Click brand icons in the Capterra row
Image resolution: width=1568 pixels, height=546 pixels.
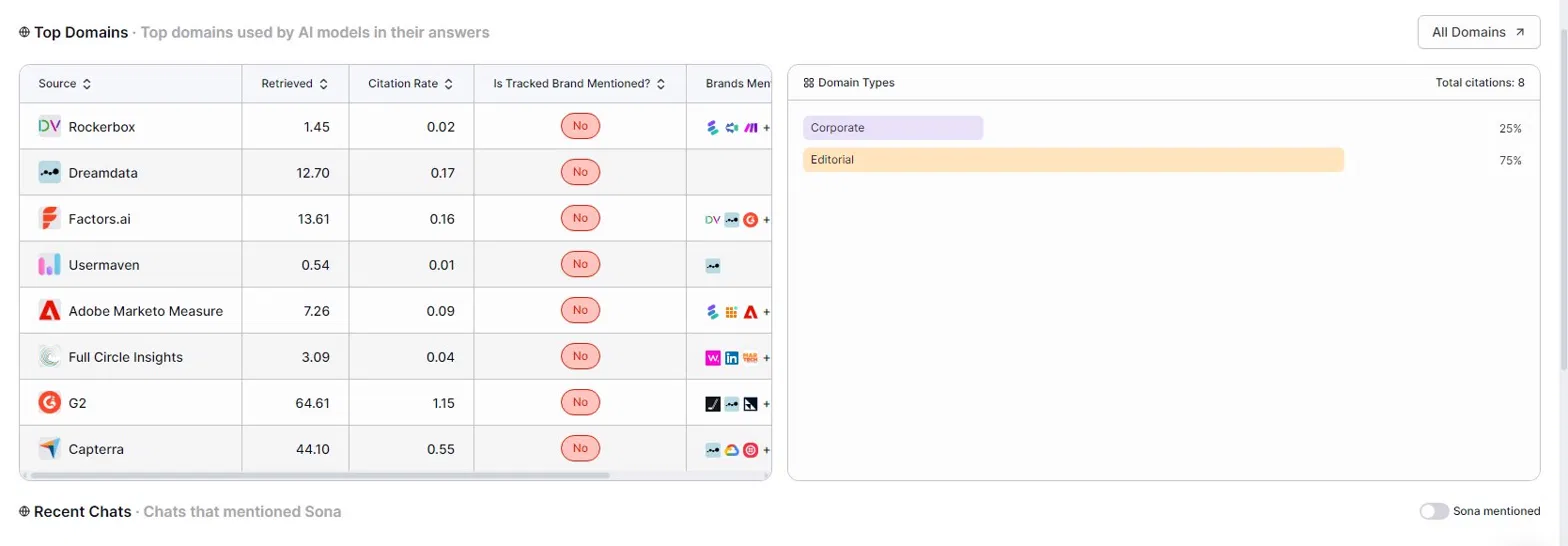point(737,450)
